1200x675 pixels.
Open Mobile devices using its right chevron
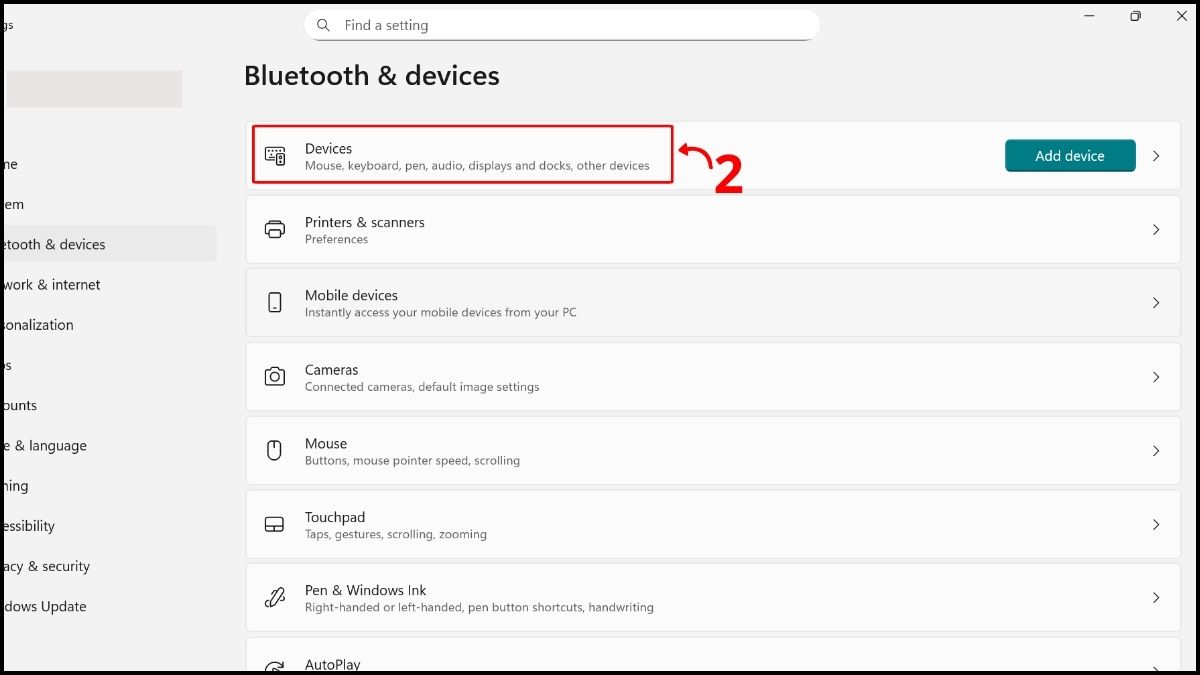click(x=1156, y=302)
